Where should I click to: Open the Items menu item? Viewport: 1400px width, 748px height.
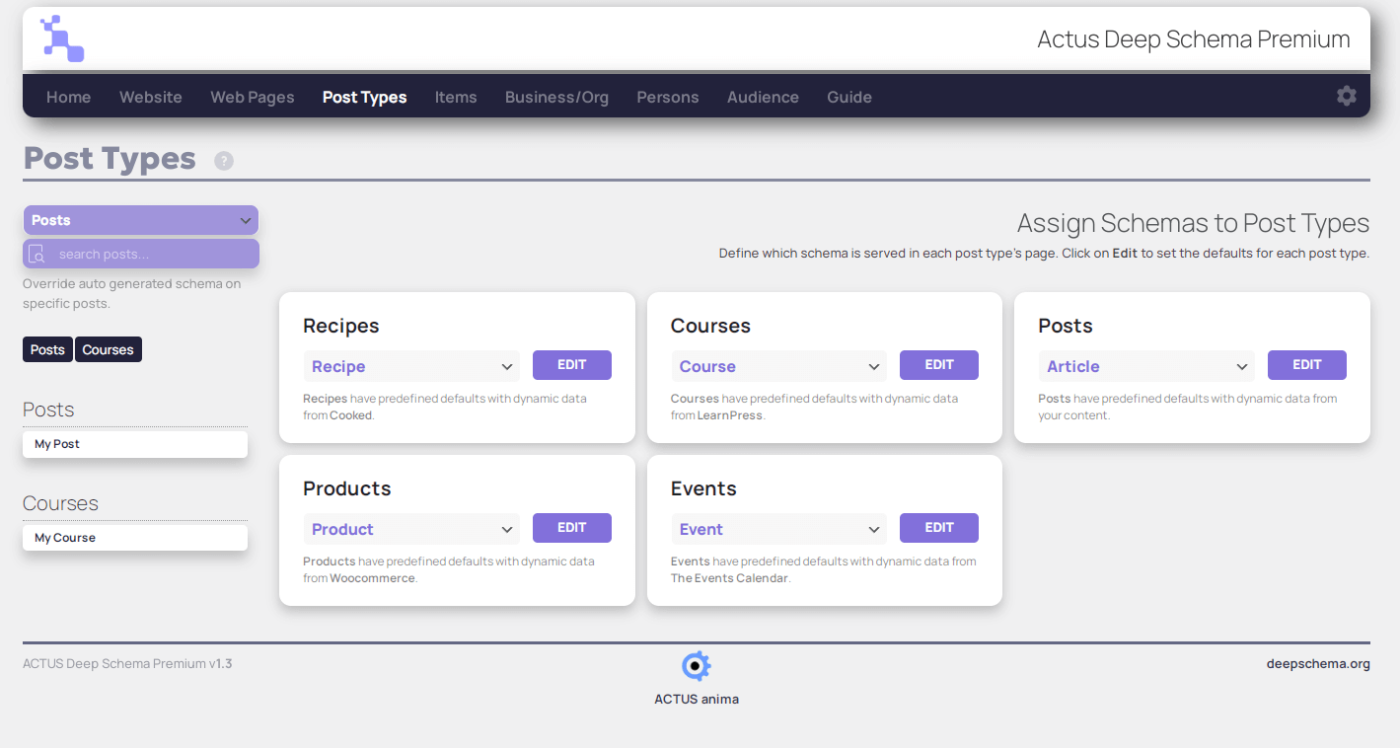(456, 97)
